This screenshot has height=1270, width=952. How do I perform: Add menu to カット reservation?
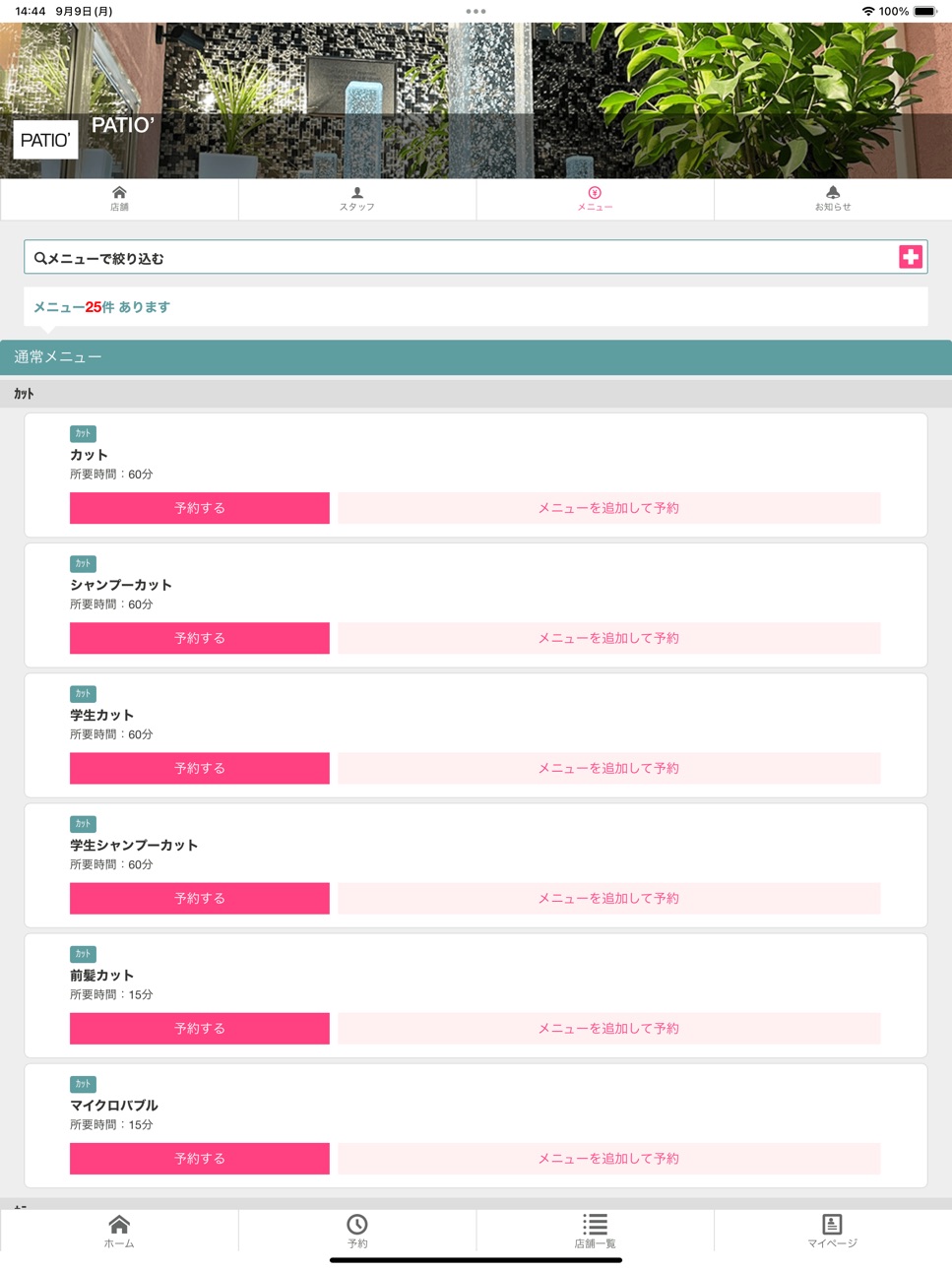(608, 508)
